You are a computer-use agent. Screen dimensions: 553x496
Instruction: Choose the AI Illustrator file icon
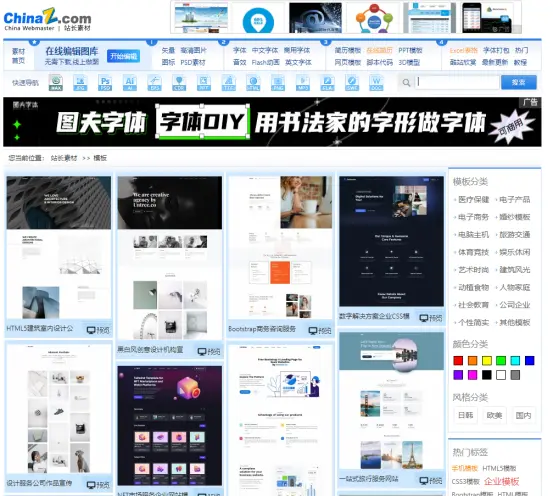pos(130,83)
